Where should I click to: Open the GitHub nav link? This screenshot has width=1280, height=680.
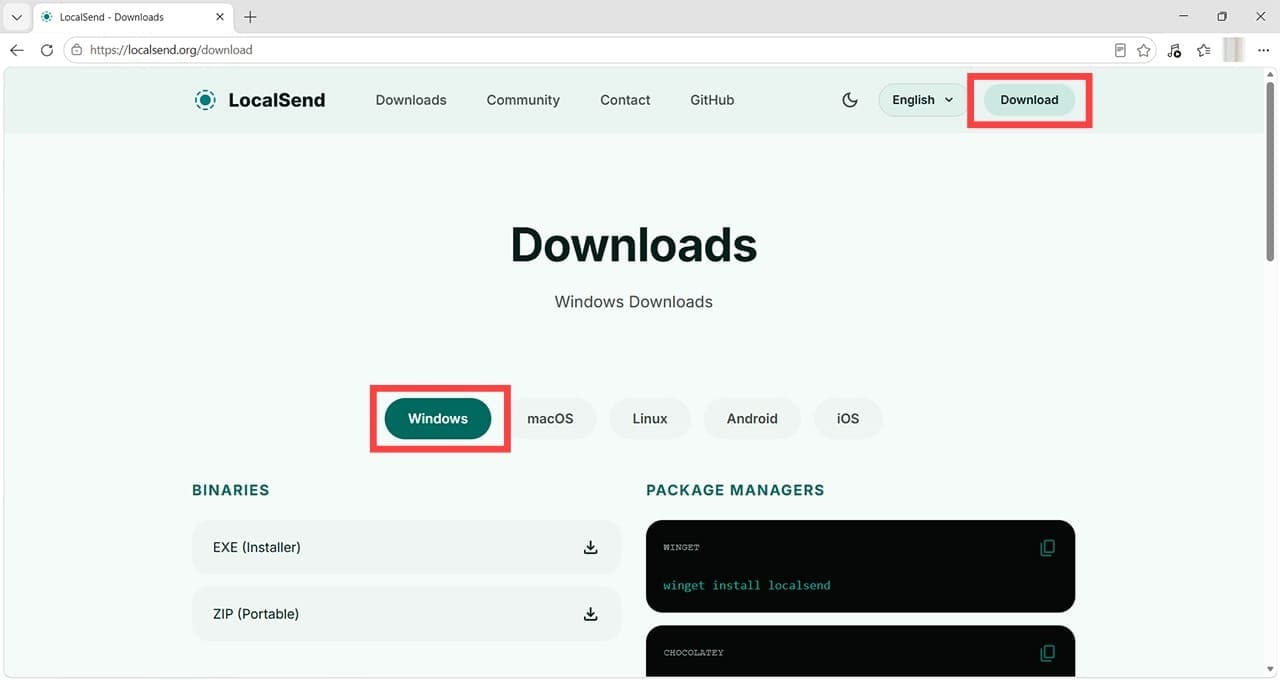tap(712, 100)
